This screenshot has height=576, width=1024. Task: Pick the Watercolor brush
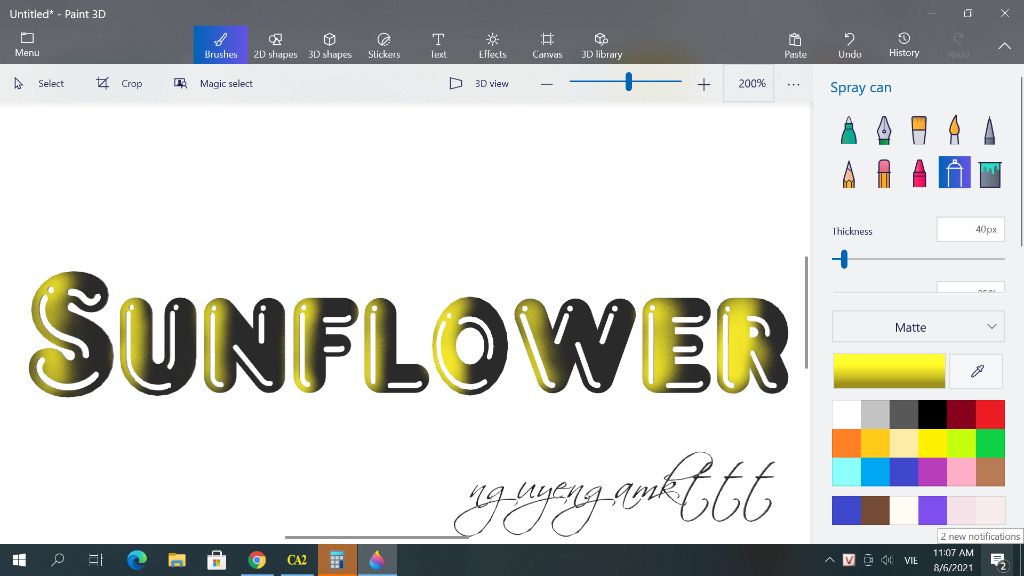954,130
